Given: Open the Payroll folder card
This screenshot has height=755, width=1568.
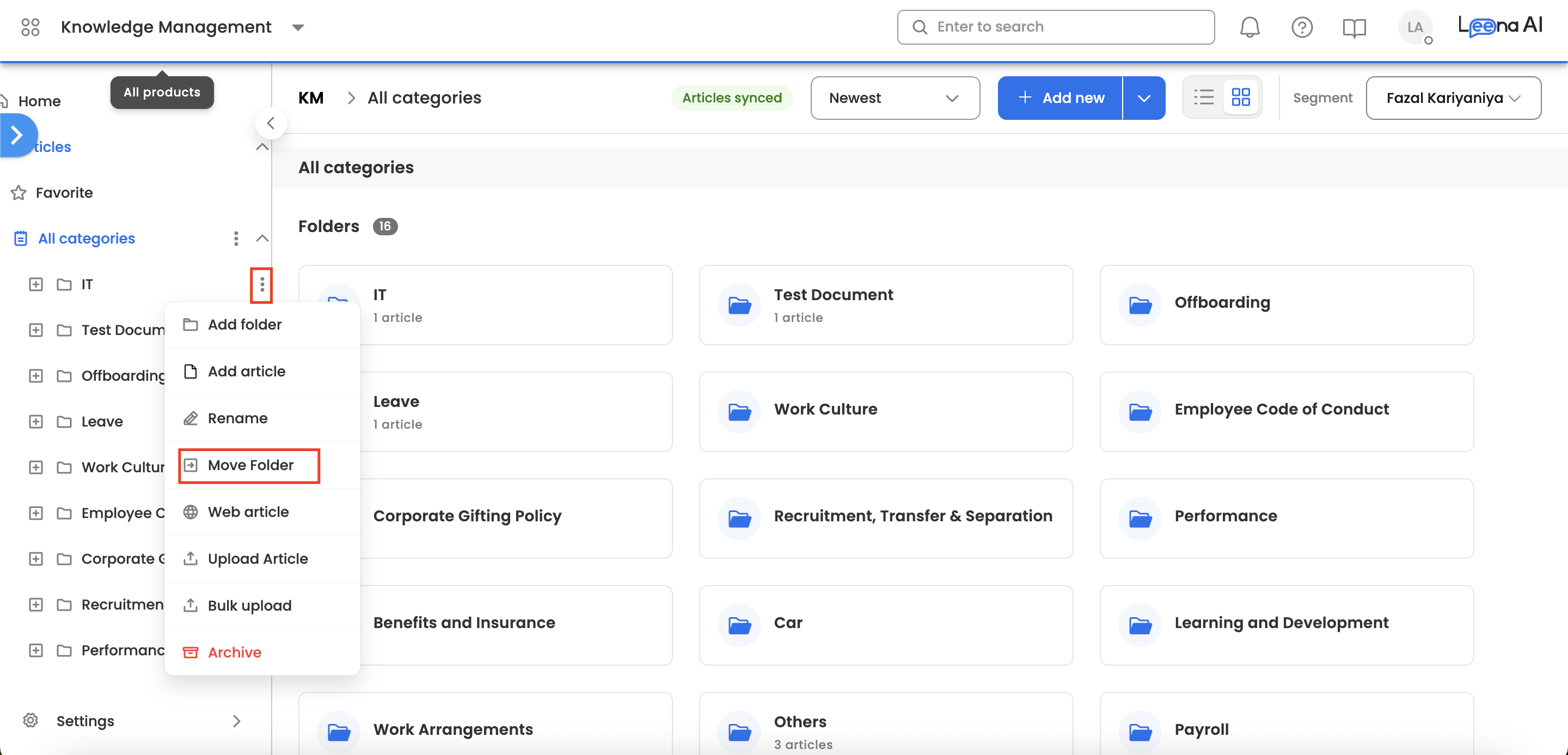Looking at the screenshot, I should (x=1285, y=728).
